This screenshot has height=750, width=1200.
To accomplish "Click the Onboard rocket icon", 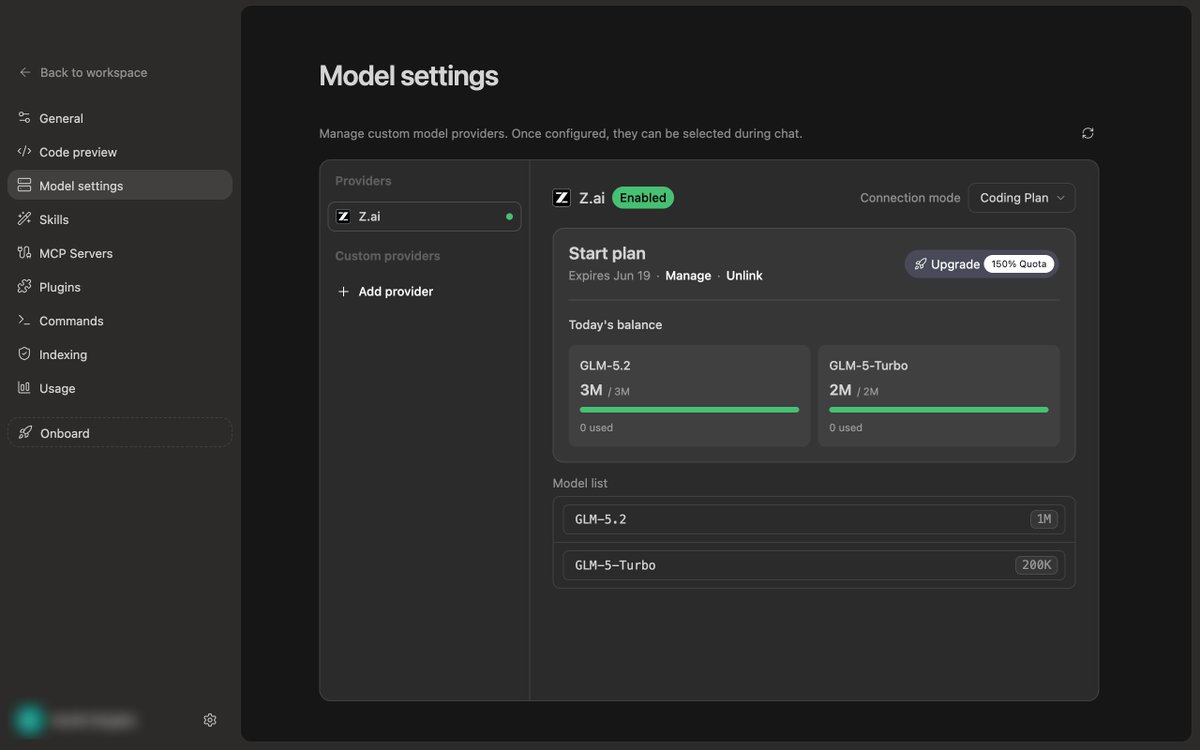I will pyautogui.click(x=25, y=433).
